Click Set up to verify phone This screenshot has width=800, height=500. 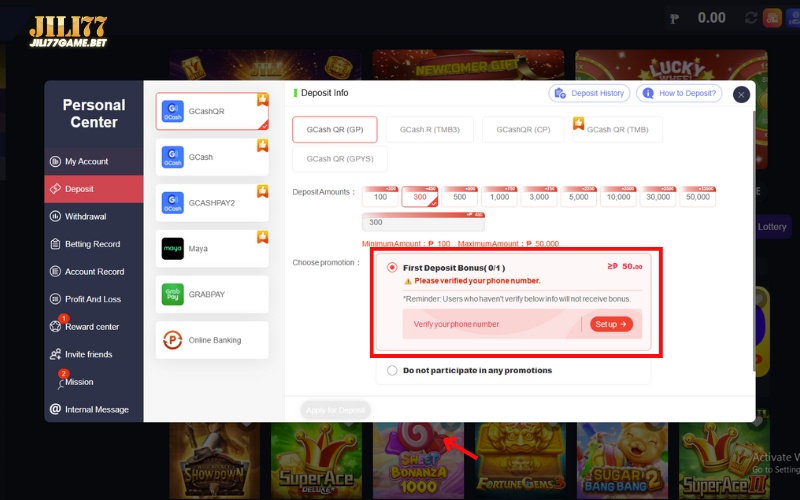[x=611, y=324]
